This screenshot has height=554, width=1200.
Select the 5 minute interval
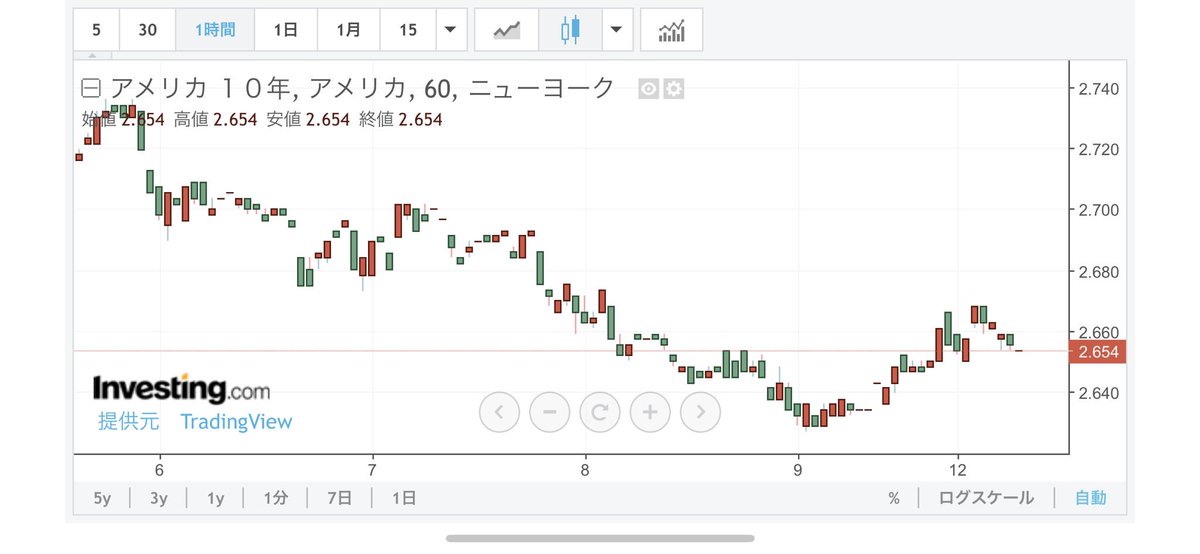(x=96, y=30)
